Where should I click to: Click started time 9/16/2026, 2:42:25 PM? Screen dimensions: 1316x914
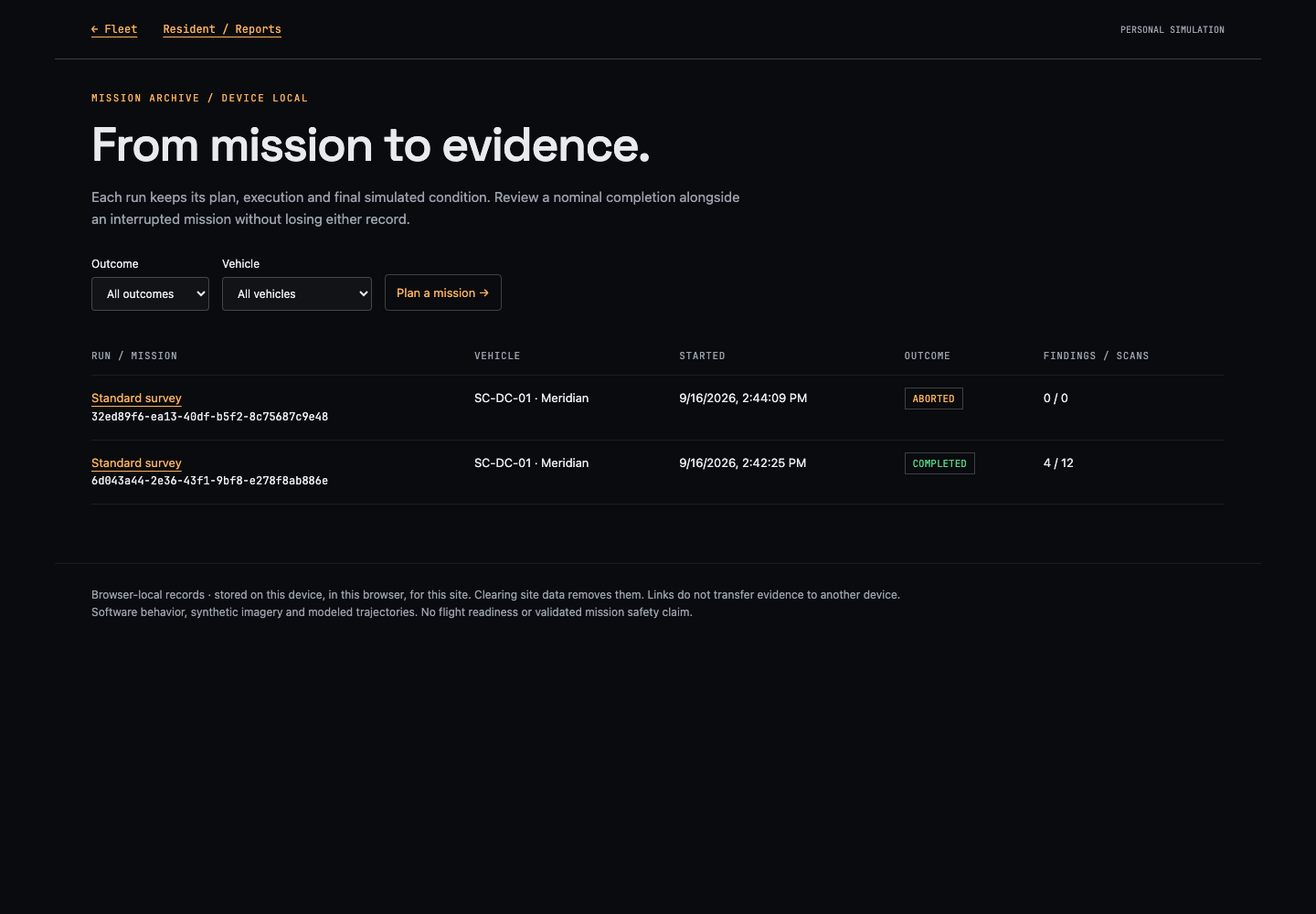(743, 463)
